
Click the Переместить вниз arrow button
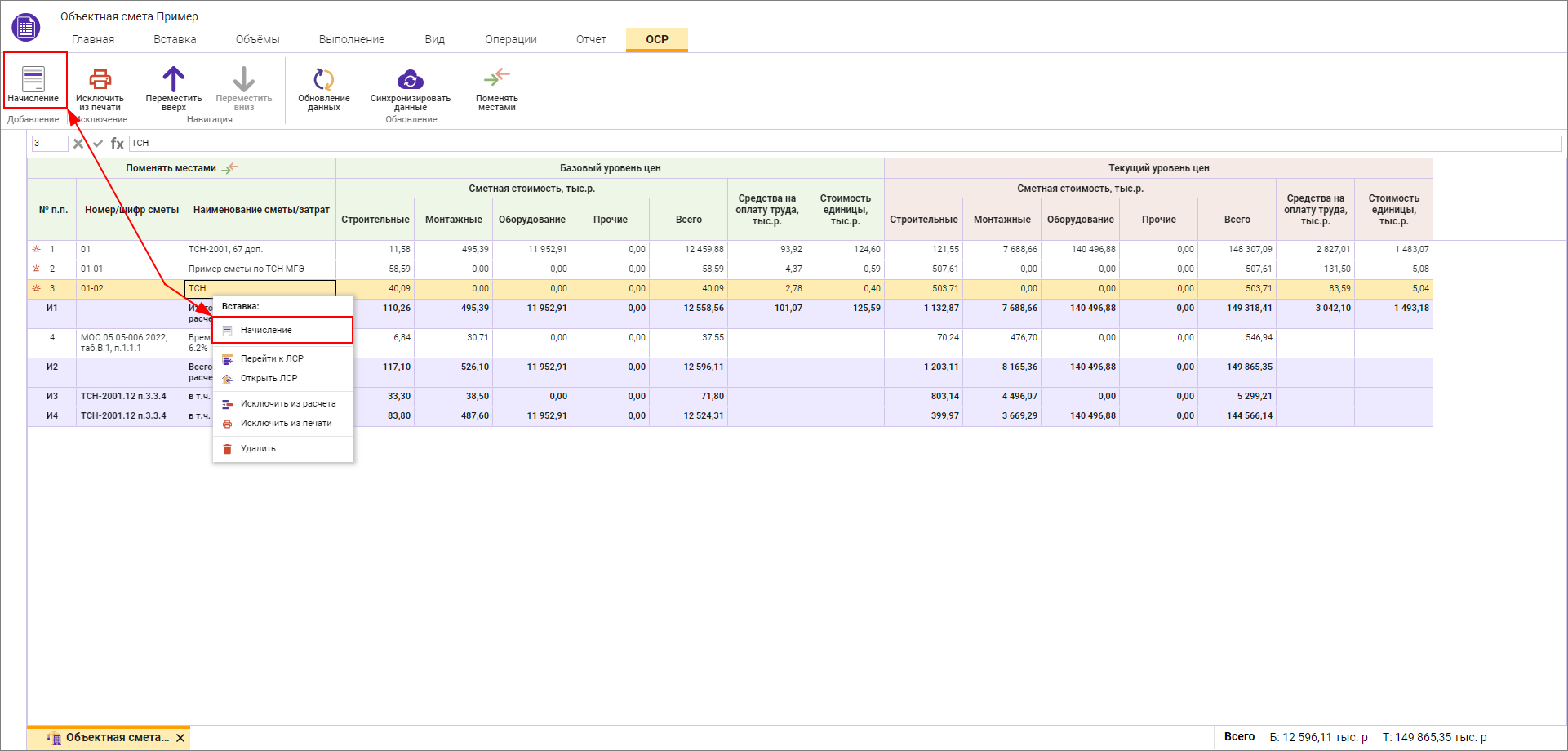[x=244, y=89]
